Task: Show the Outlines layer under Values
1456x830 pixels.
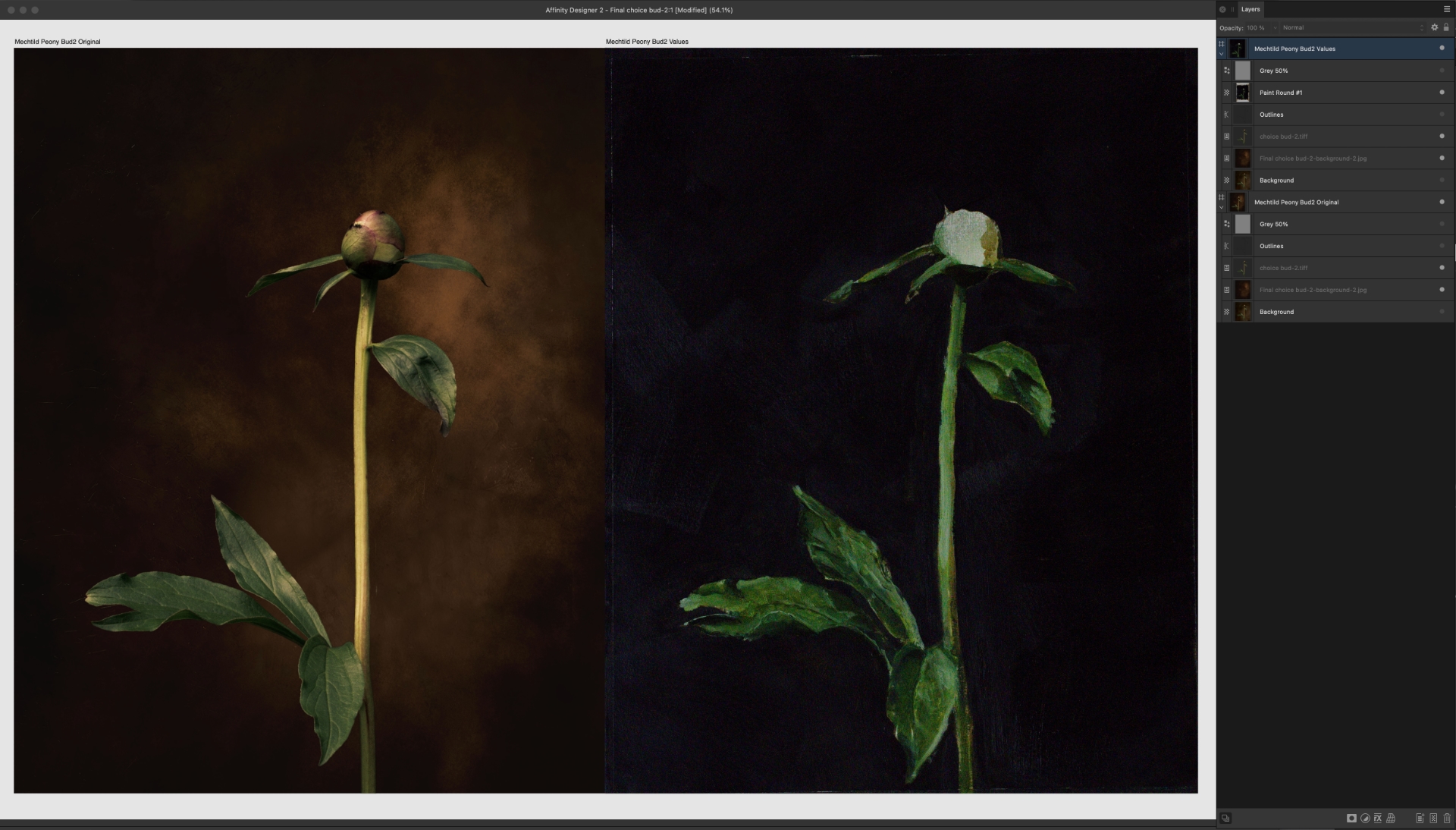Action: coord(1442,115)
